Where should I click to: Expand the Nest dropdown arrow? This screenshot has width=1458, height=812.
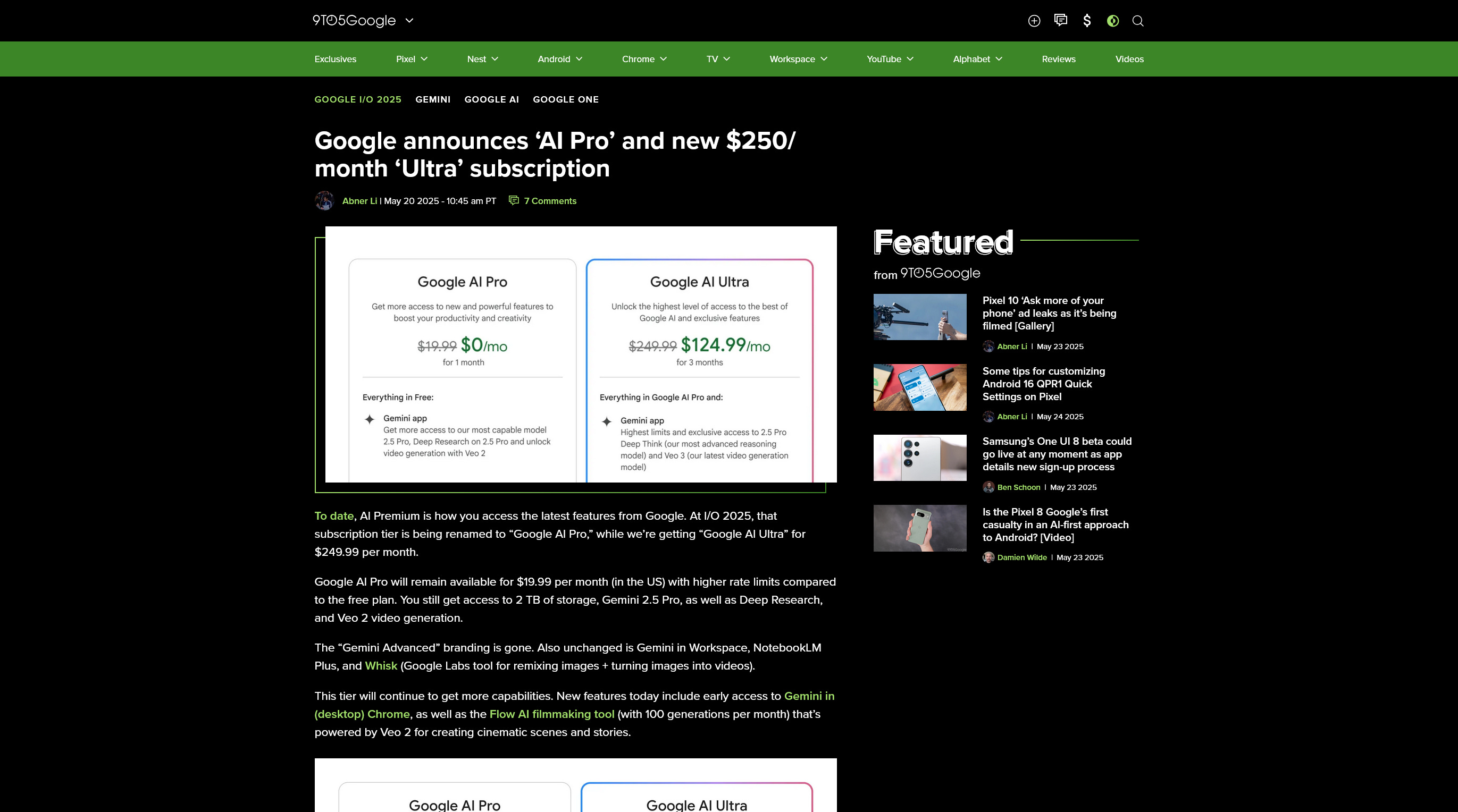495,59
